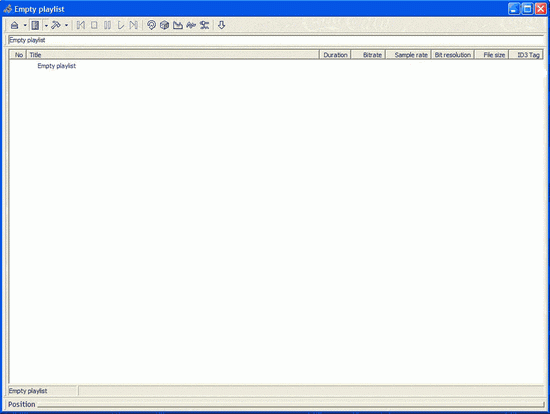Click the eject/open file icon

pos(14,25)
